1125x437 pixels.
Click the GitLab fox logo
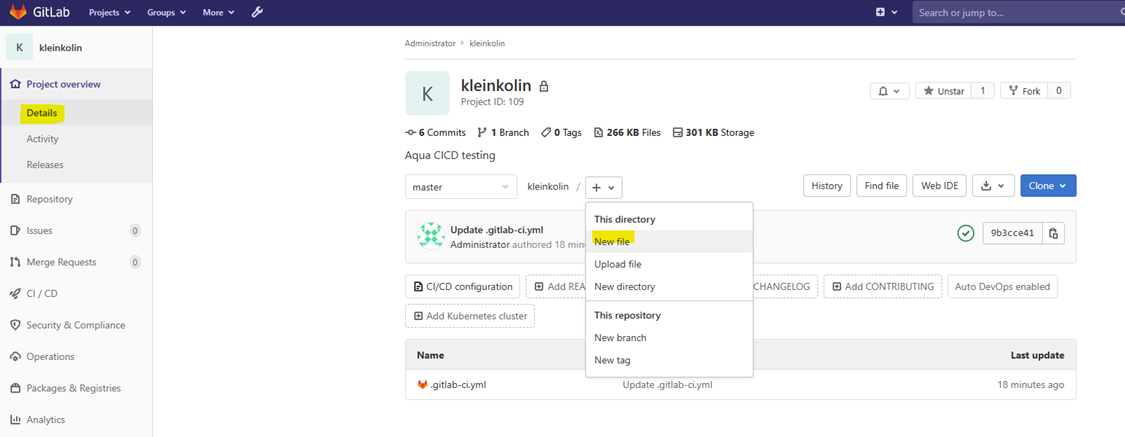(17, 12)
